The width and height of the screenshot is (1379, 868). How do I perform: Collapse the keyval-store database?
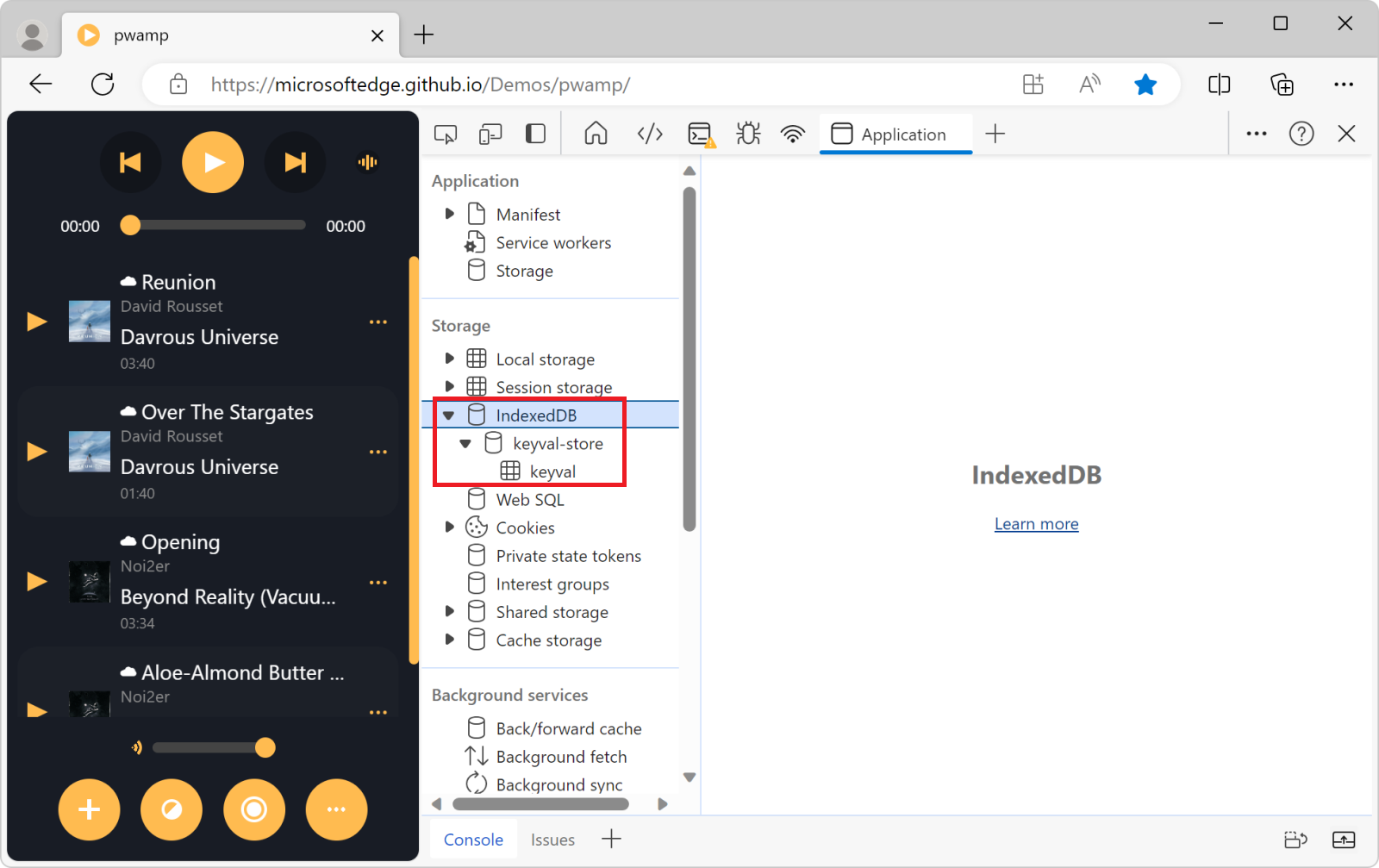coord(466,443)
